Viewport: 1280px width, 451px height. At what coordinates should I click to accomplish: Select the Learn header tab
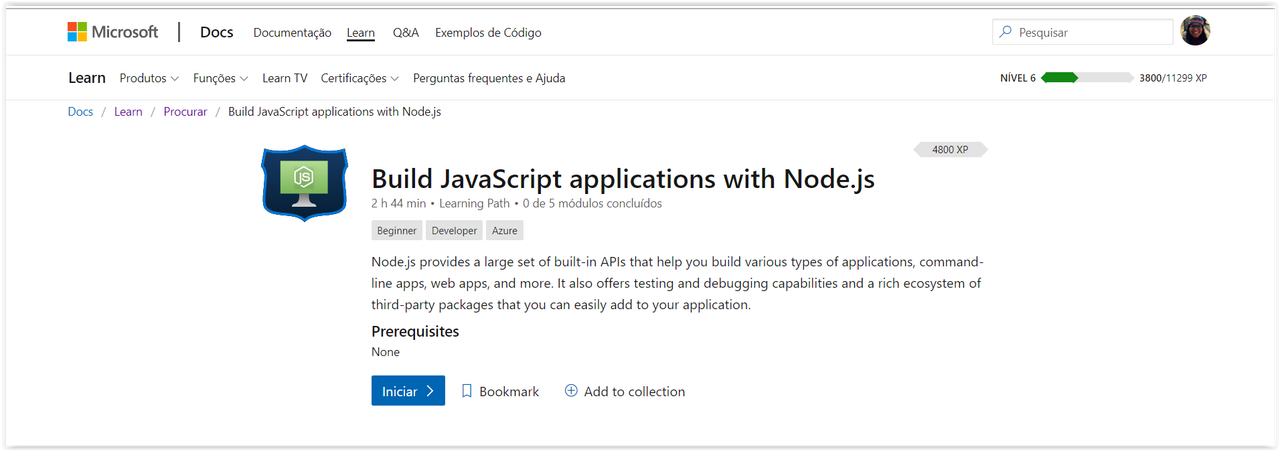click(361, 33)
